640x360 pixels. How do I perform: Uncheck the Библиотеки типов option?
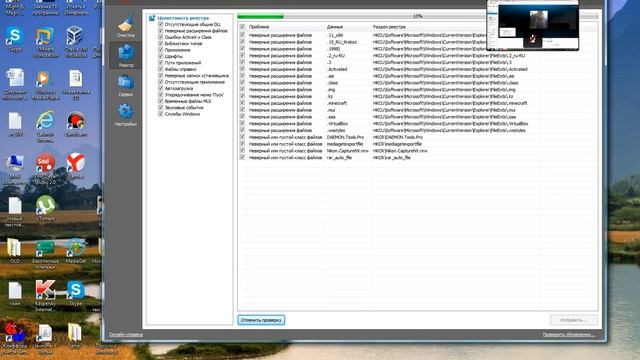point(161,43)
